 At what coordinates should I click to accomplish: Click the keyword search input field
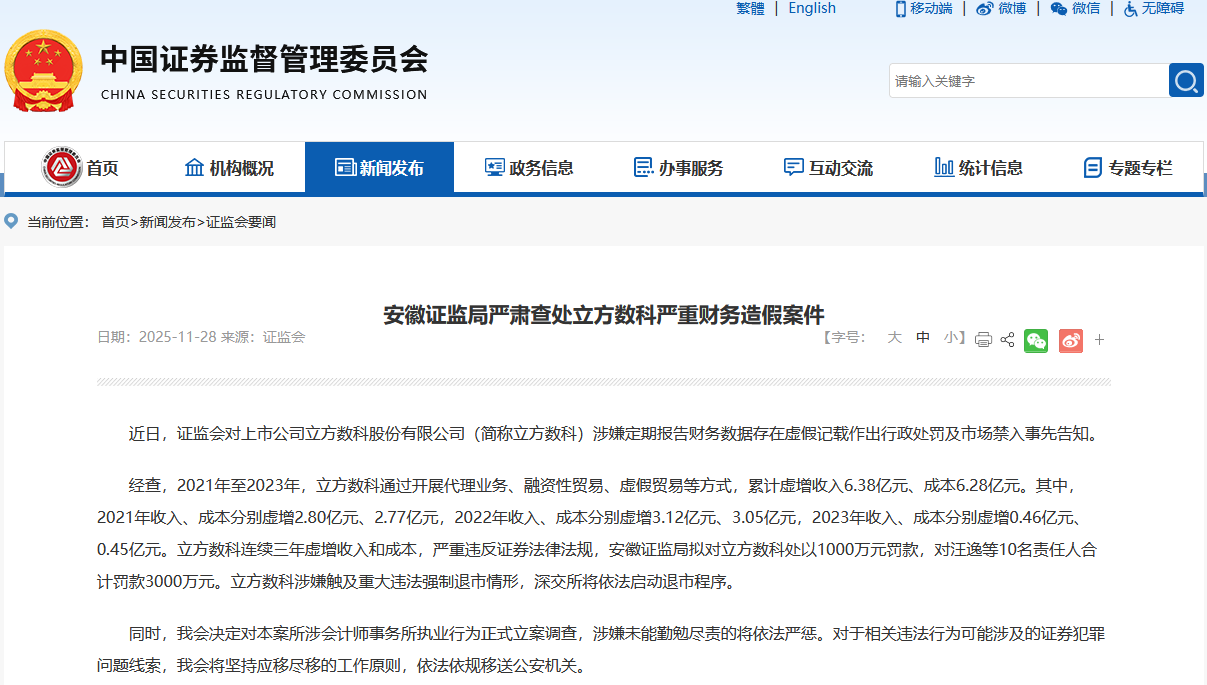coord(1027,81)
